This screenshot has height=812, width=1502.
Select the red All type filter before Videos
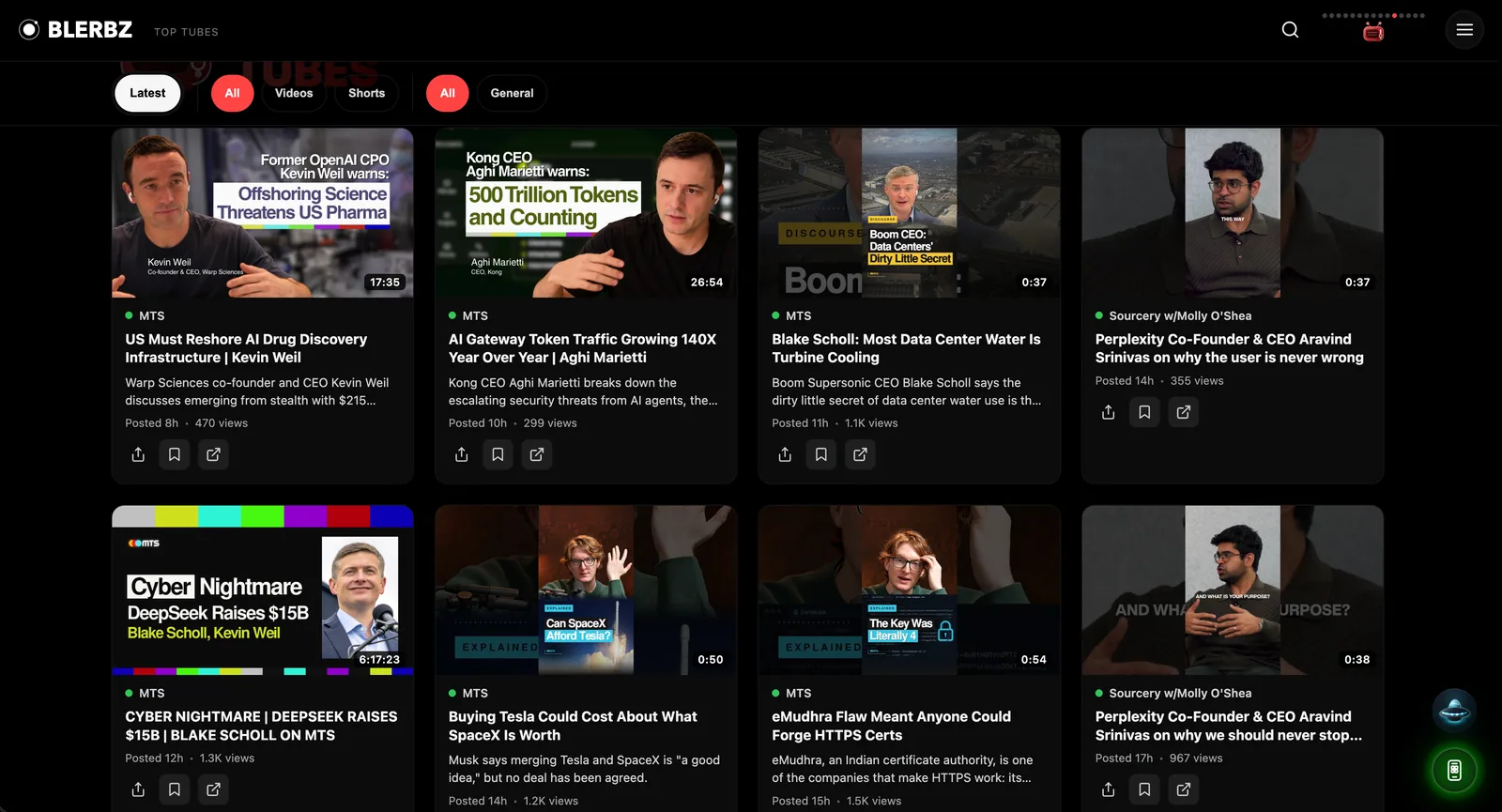coord(233,93)
